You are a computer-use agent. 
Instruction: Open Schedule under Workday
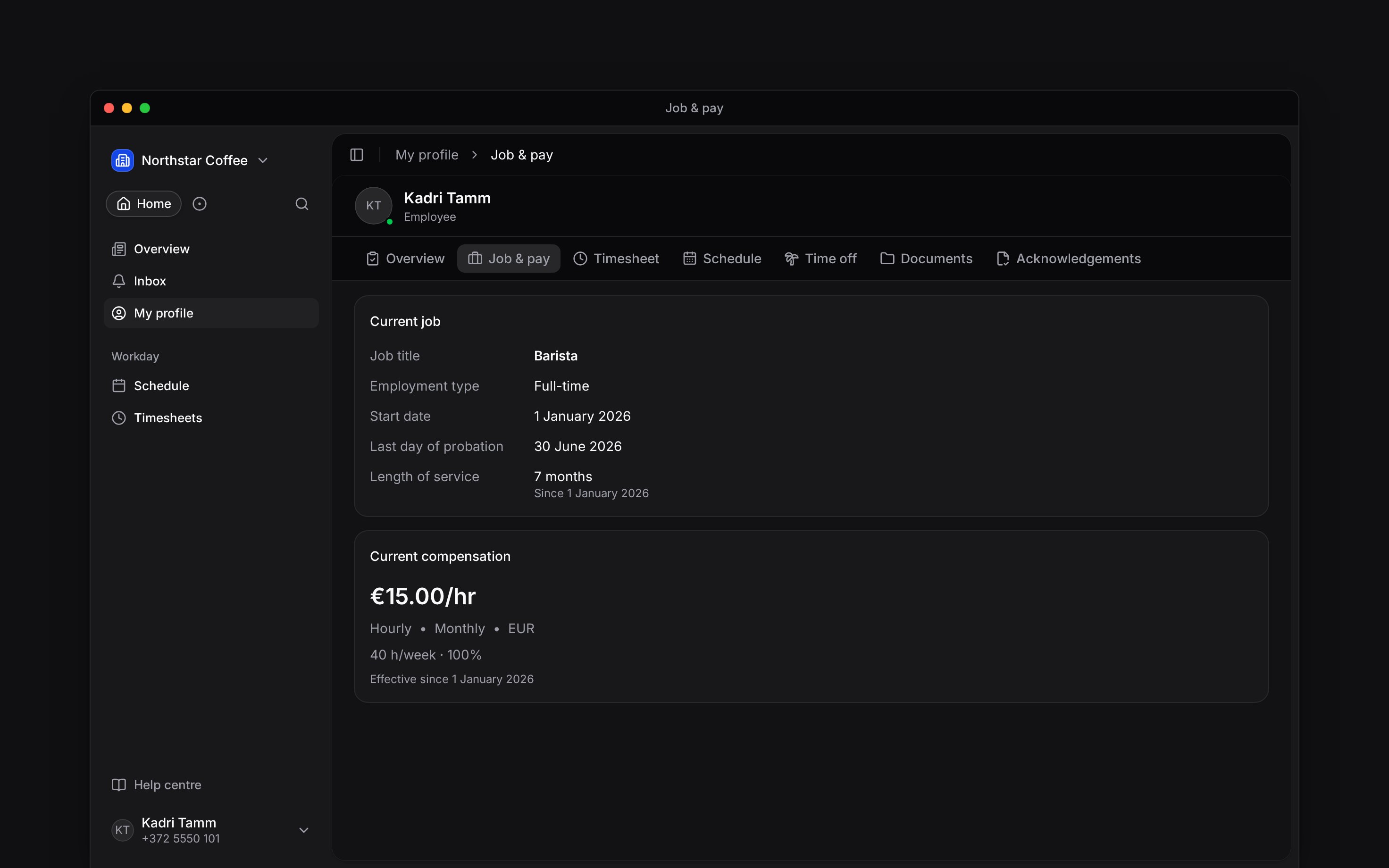pyautogui.click(x=211, y=386)
